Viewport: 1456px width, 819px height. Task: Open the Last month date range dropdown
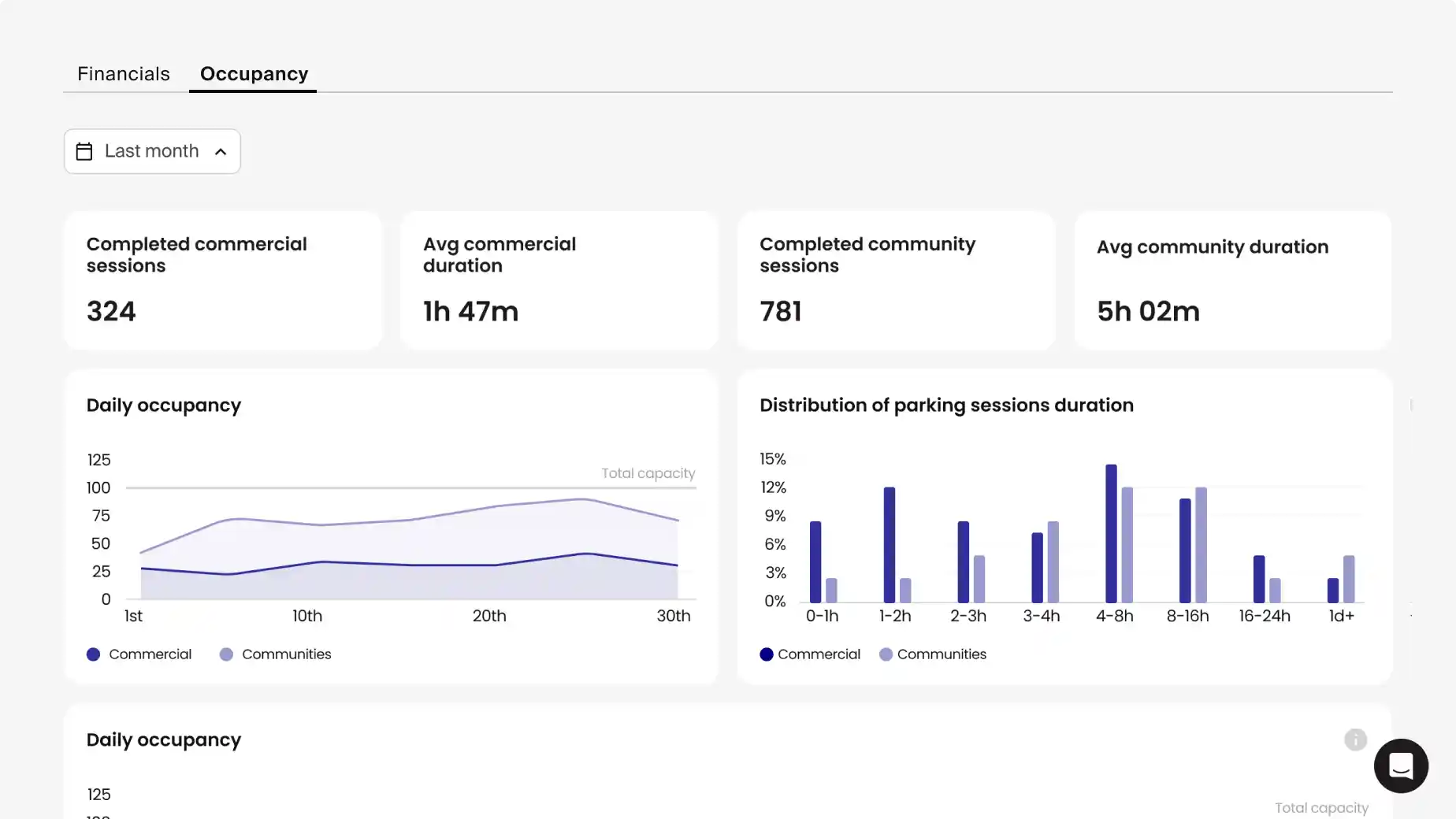pyautogui.click(x=152, y=151)
